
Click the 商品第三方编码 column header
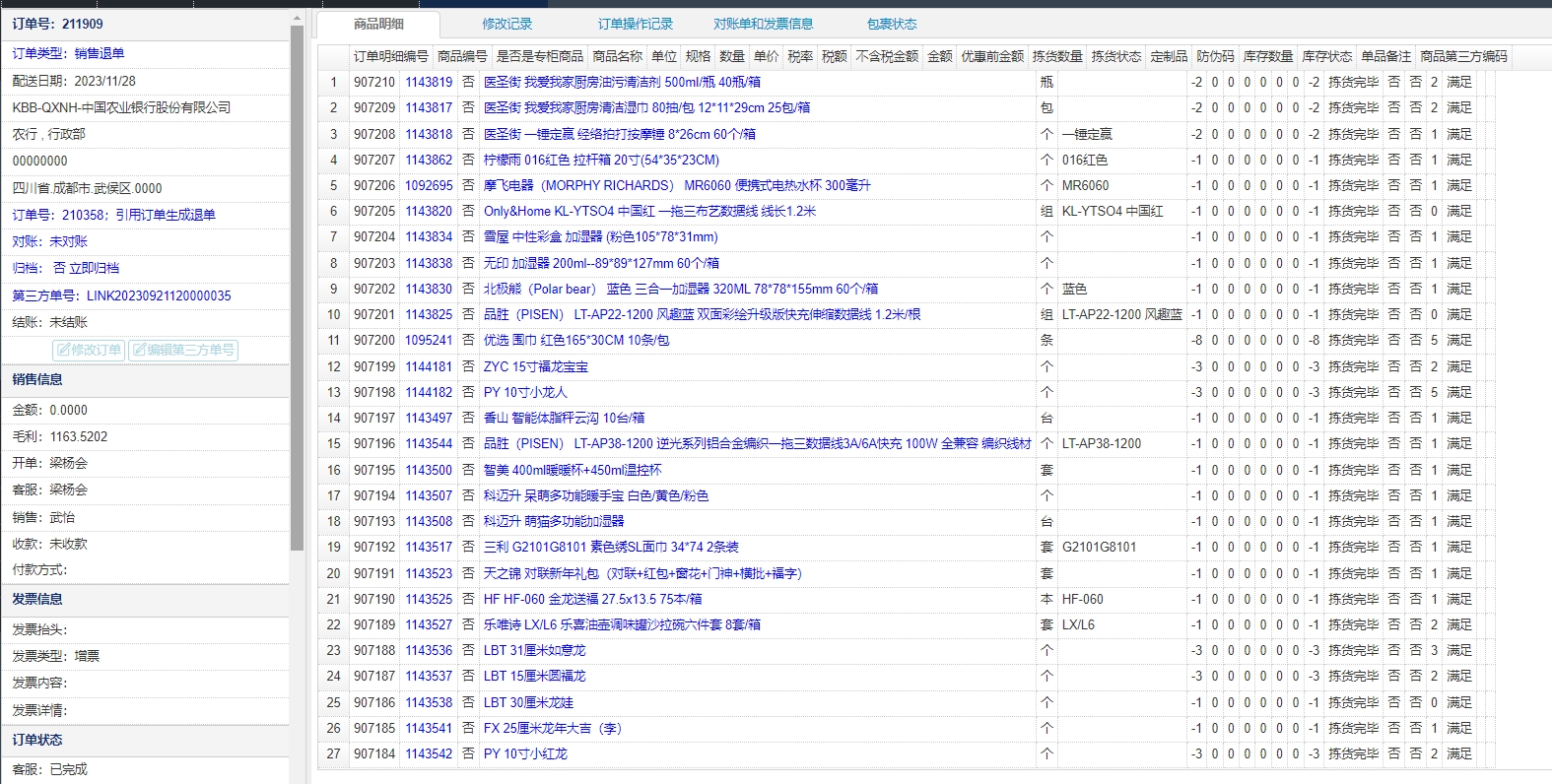1463,56
